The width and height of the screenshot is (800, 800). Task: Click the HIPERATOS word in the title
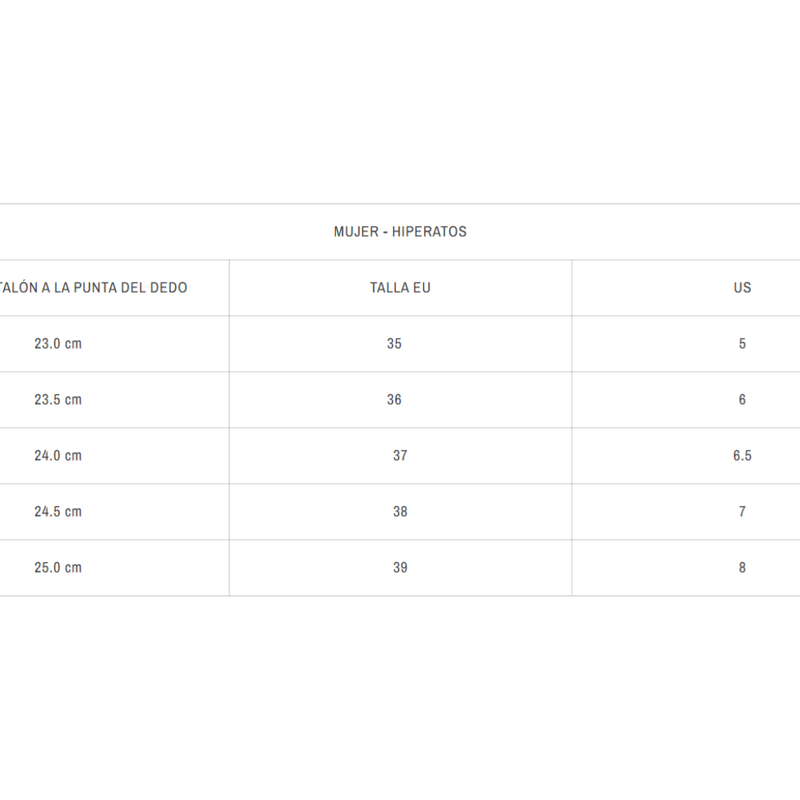pos(429,232)
